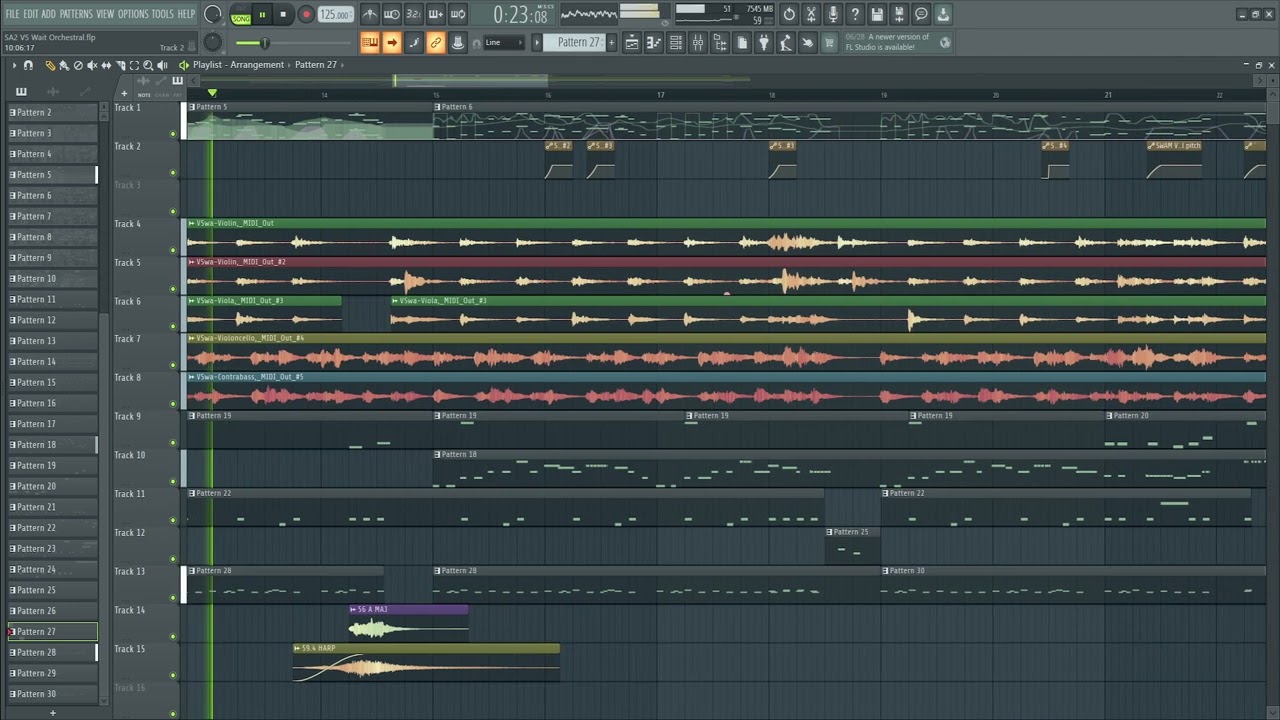1280x720 pixels.
Task: Click the save project floppy icon
Action: [877, 14]
